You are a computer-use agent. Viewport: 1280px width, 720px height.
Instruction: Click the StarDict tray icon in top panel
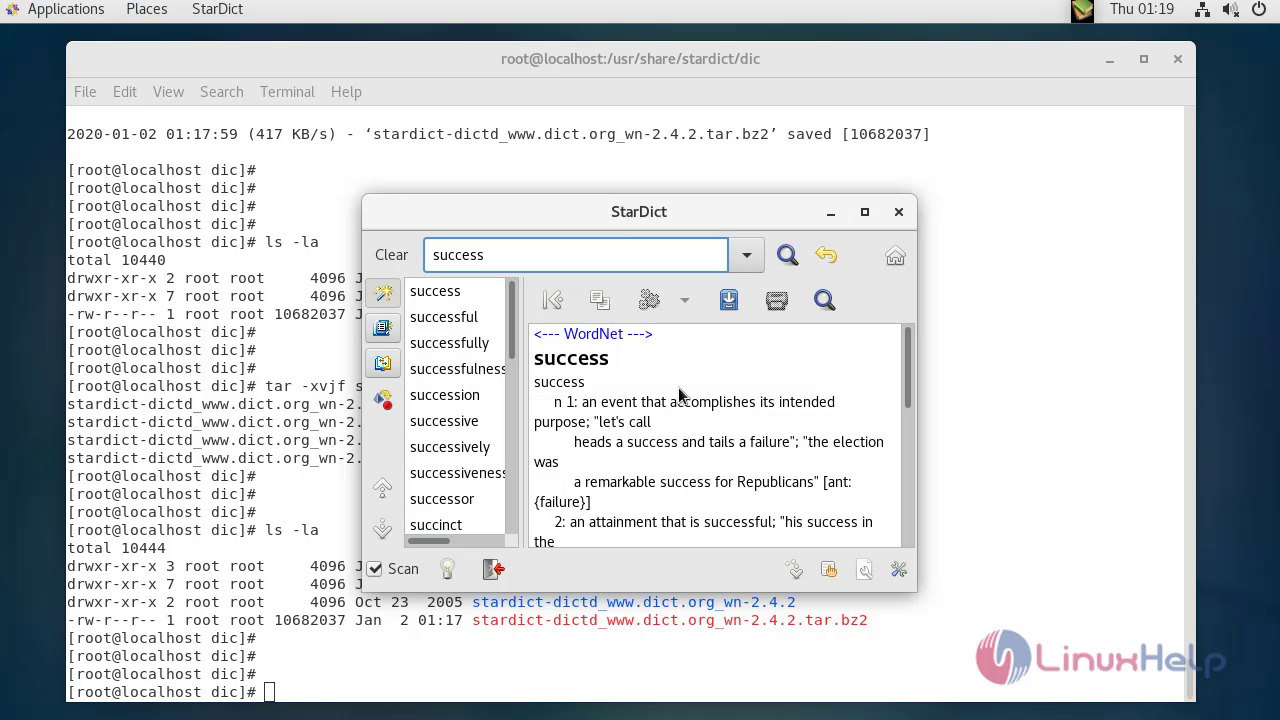[x=1082, y=10]
